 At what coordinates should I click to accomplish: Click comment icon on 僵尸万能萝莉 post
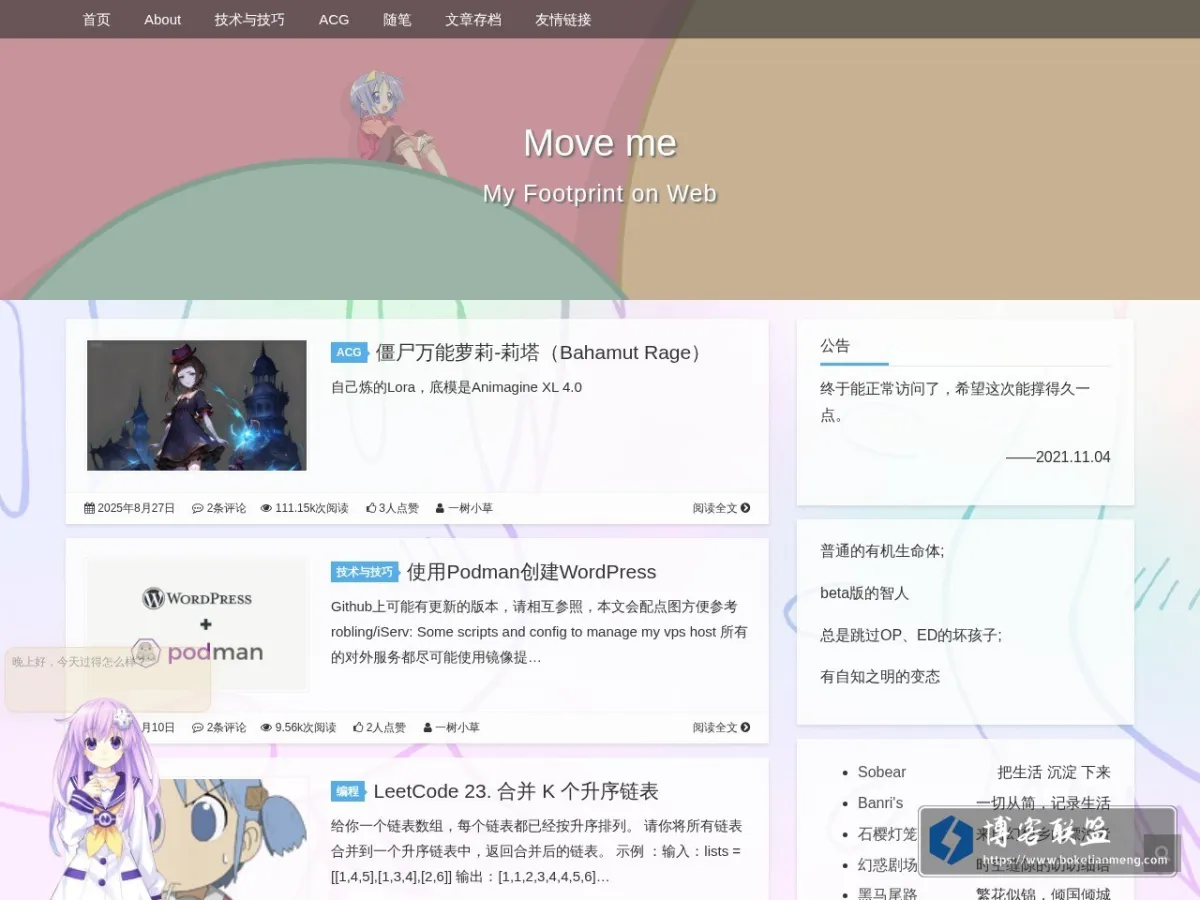(x=197, y=508)
